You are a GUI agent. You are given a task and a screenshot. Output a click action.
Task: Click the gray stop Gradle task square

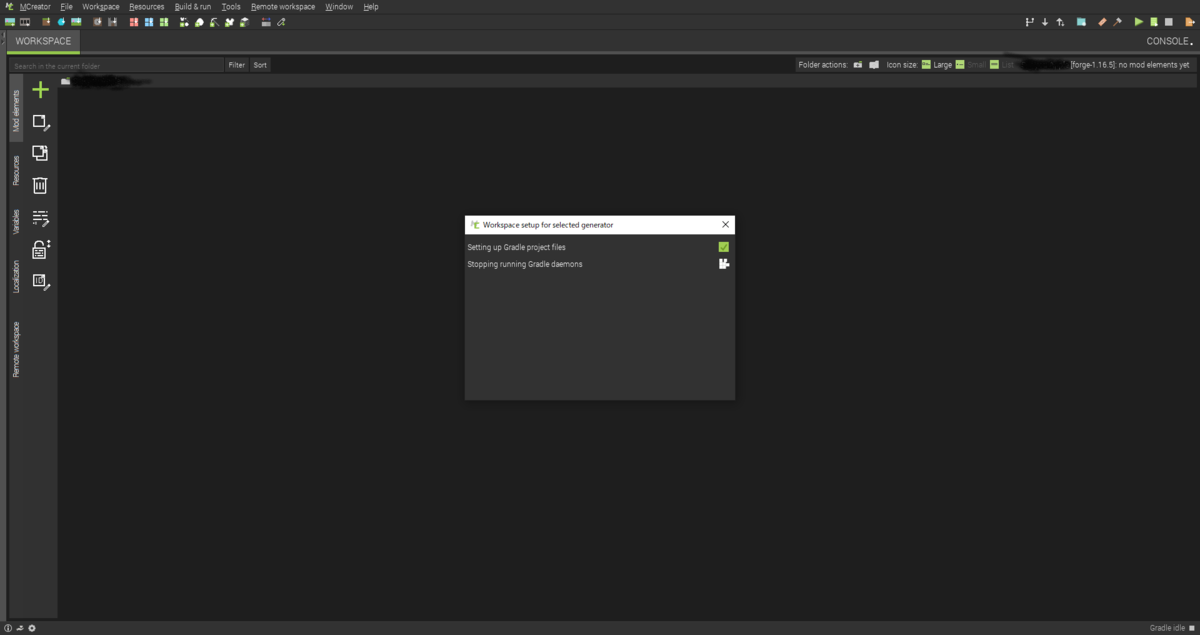click(1168, 22)
